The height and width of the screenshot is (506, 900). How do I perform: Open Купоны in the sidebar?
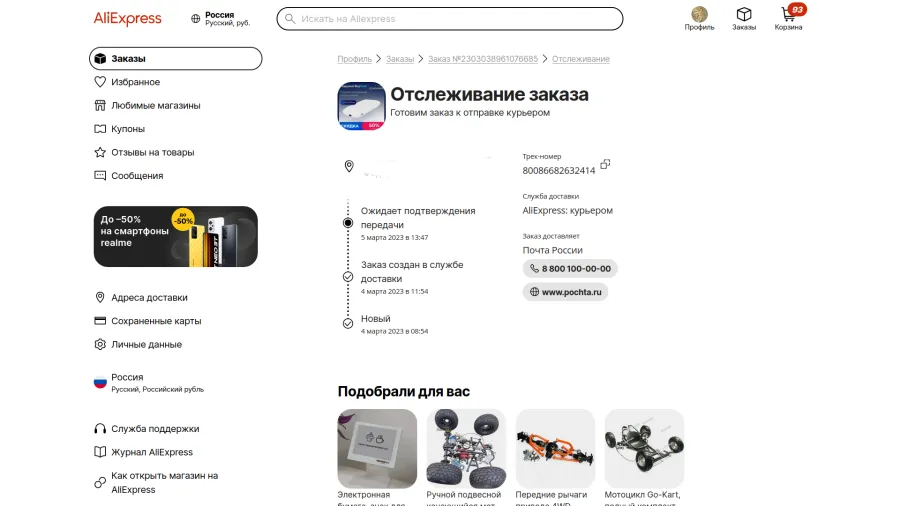coord(119,129)
